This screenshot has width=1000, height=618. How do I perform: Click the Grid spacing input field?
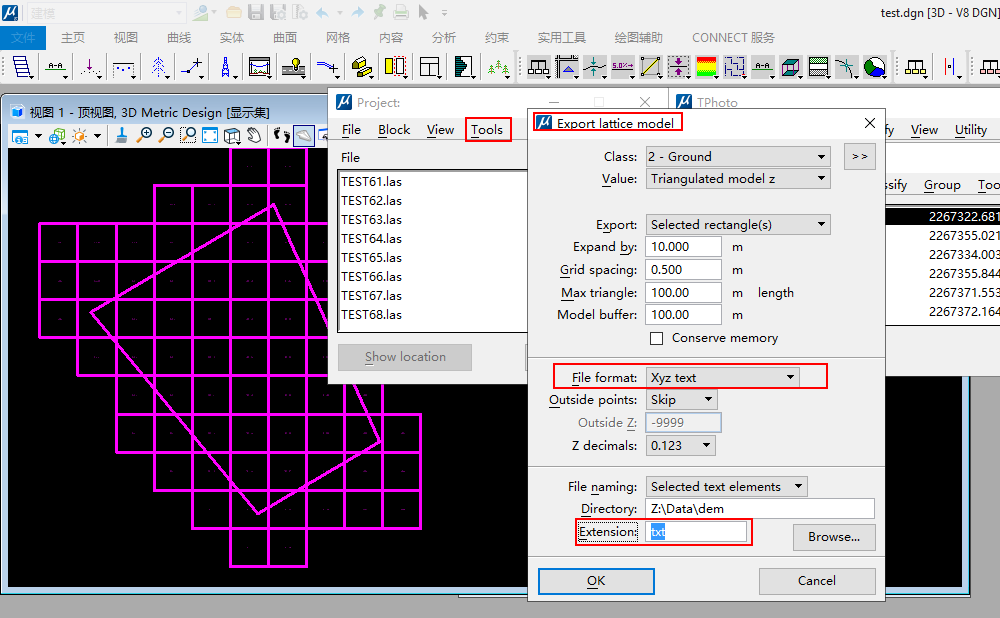(x=683, y=270)
